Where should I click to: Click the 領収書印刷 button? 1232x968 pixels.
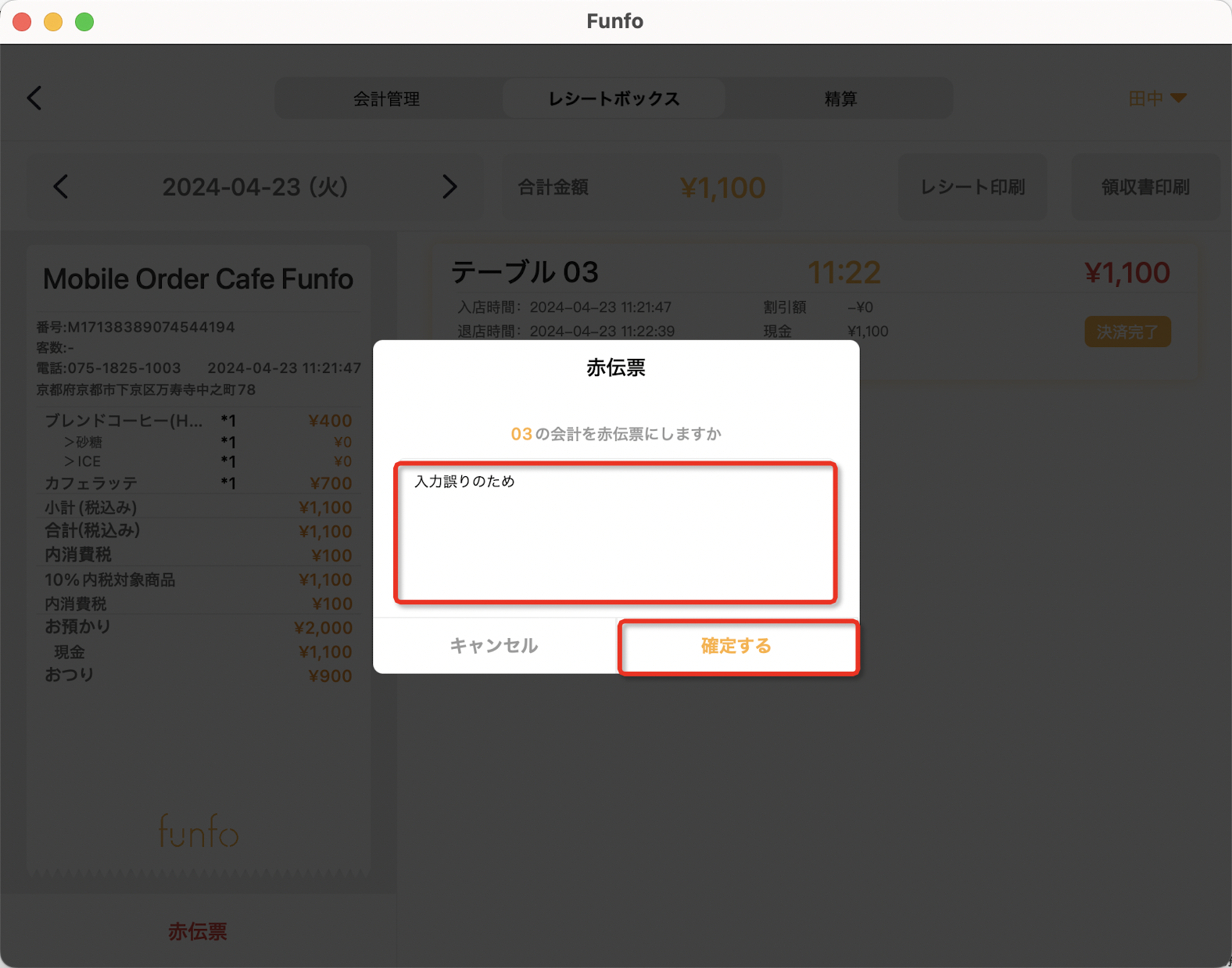[x=1145, y=187]
